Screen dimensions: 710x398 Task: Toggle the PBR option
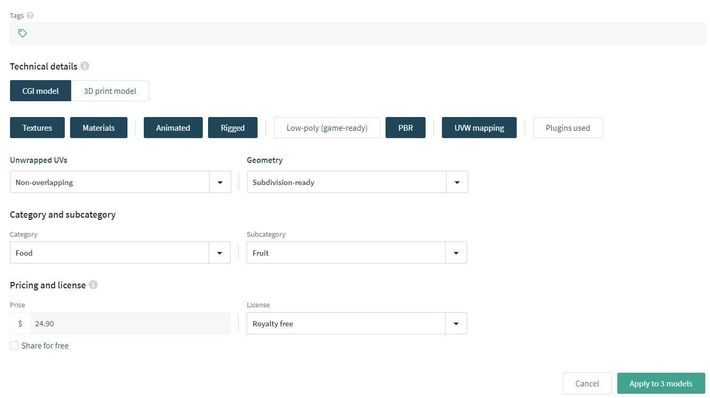(x=405, y=128)
